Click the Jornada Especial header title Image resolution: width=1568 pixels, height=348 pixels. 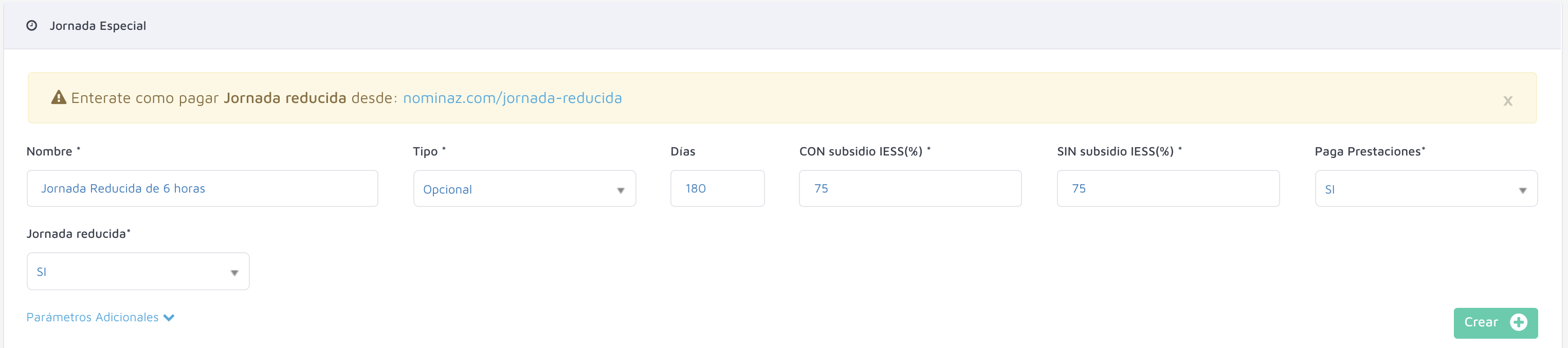[x=97, y=26]
